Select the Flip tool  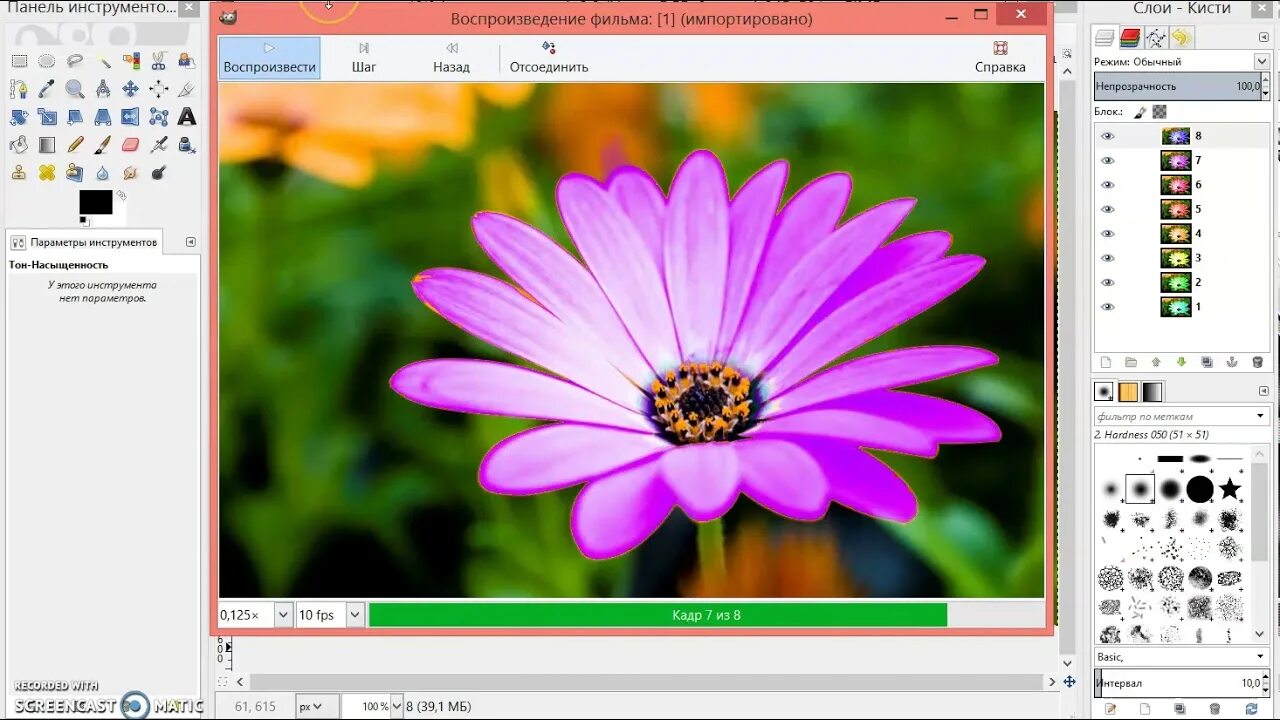click(130, 116)
